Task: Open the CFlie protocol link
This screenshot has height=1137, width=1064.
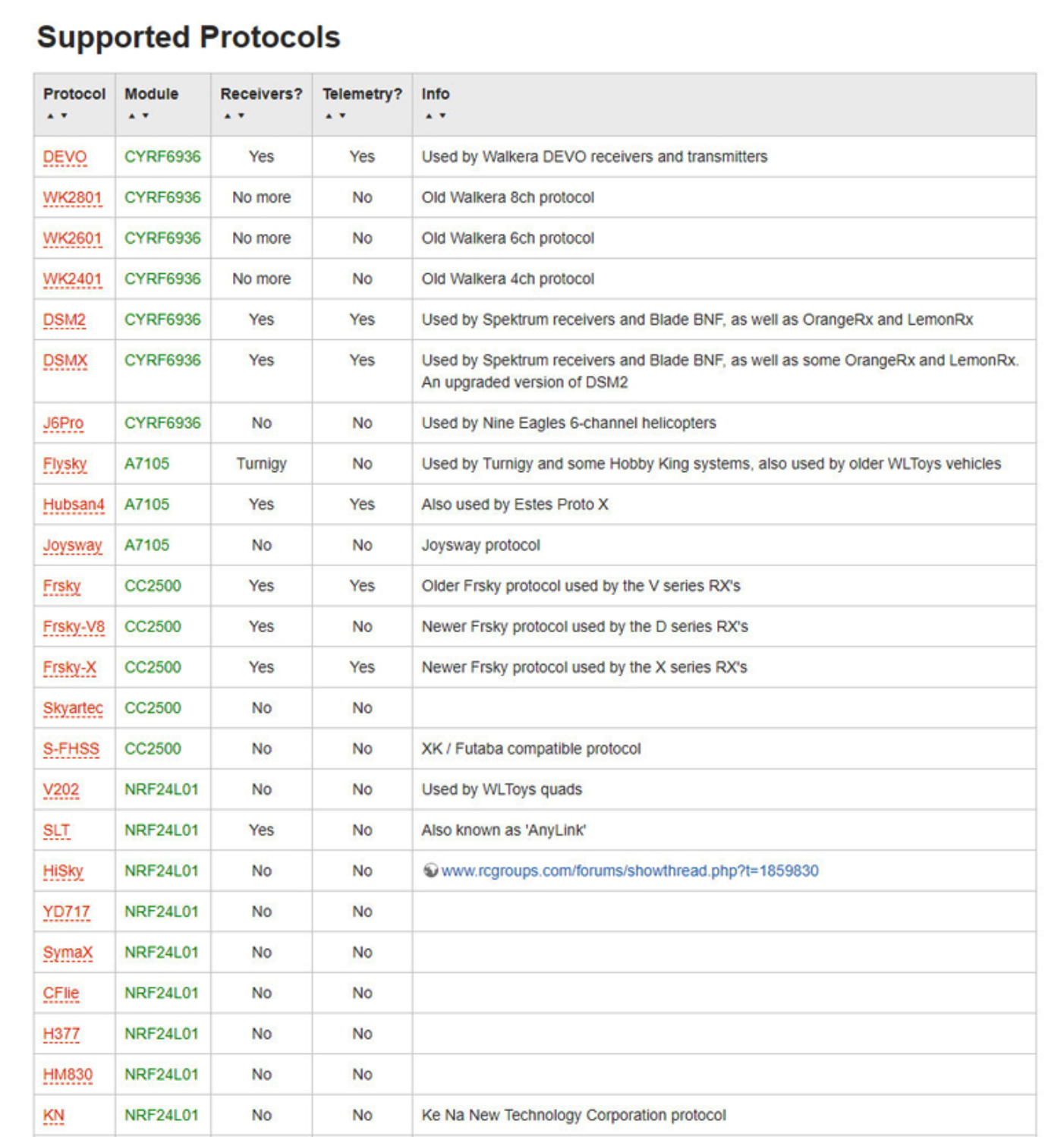Action: (61, 994)
